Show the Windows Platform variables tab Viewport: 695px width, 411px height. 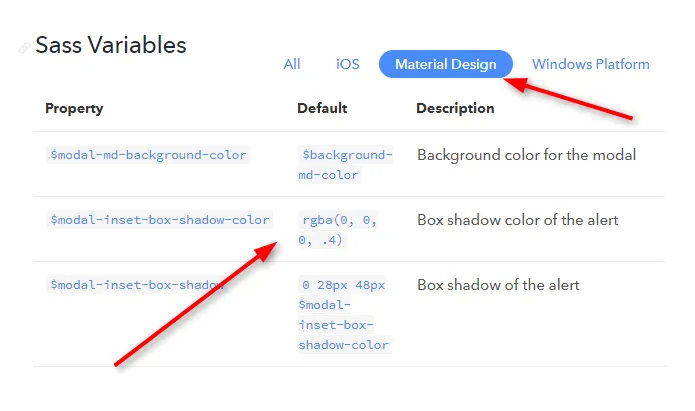pos(590,64)
